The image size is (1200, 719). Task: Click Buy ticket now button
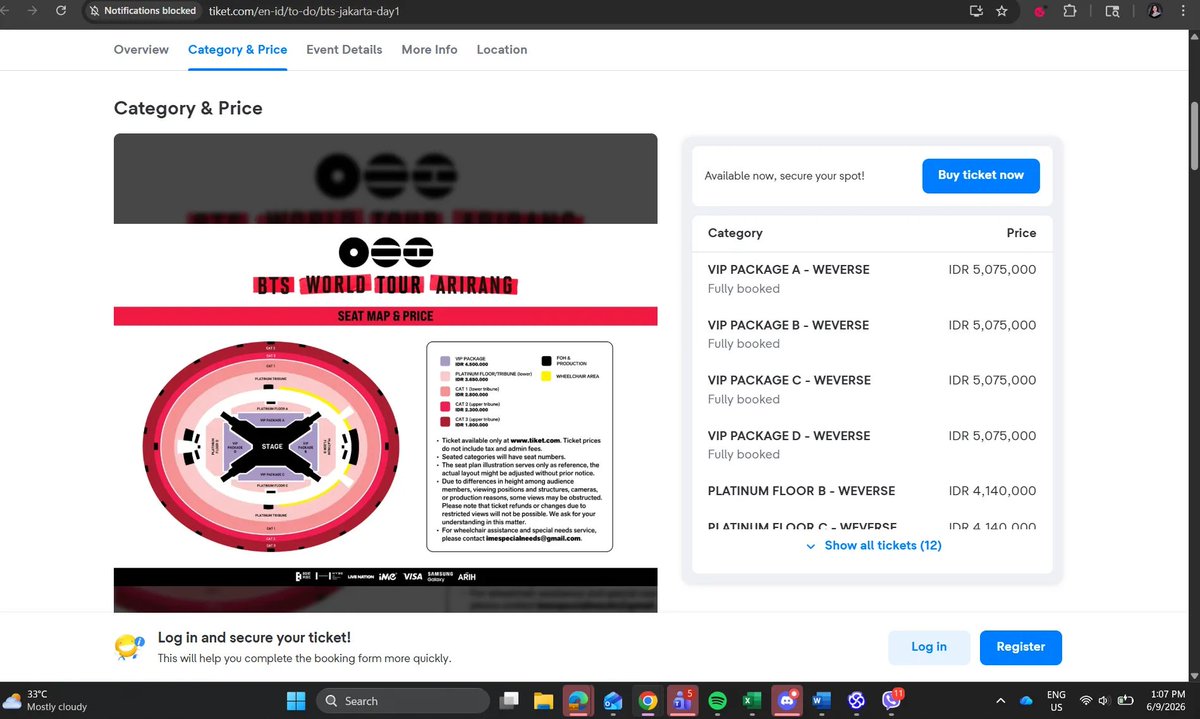click(x=980, y=175)
